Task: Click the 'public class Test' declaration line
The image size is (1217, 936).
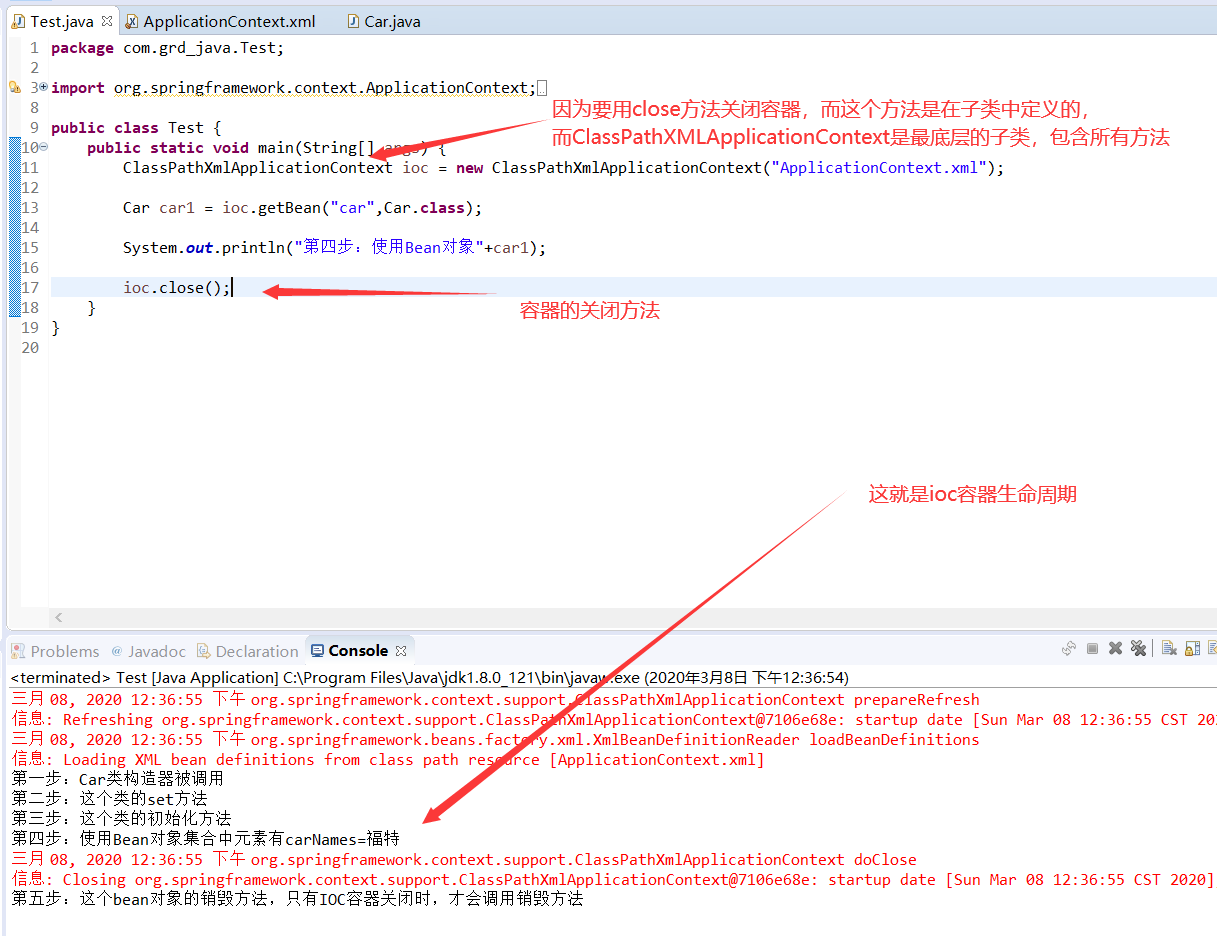Action: point(136,128)
